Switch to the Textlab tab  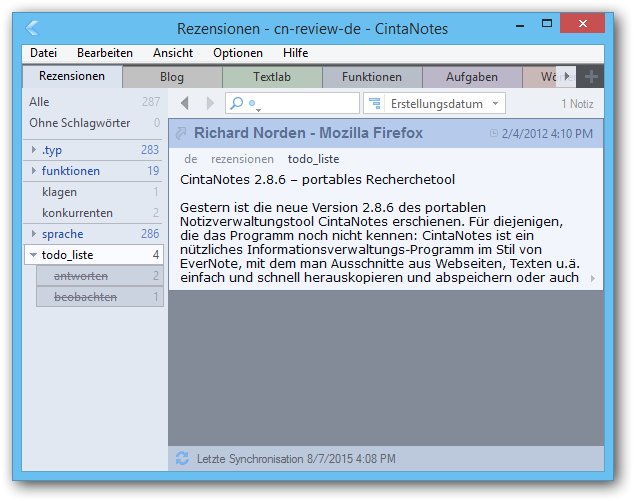pos(272,77)
